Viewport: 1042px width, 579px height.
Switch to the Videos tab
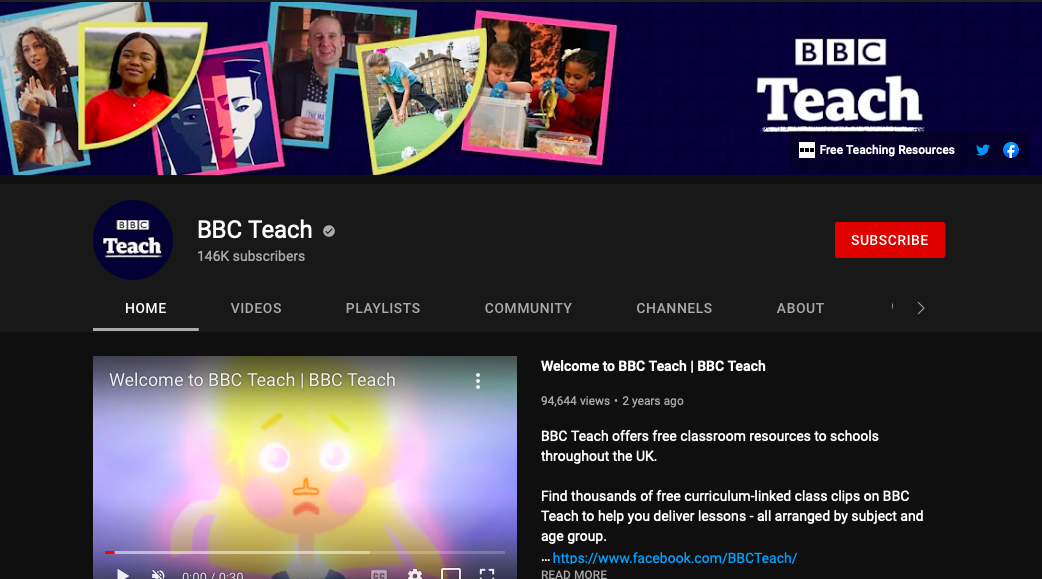click(256, 308)
